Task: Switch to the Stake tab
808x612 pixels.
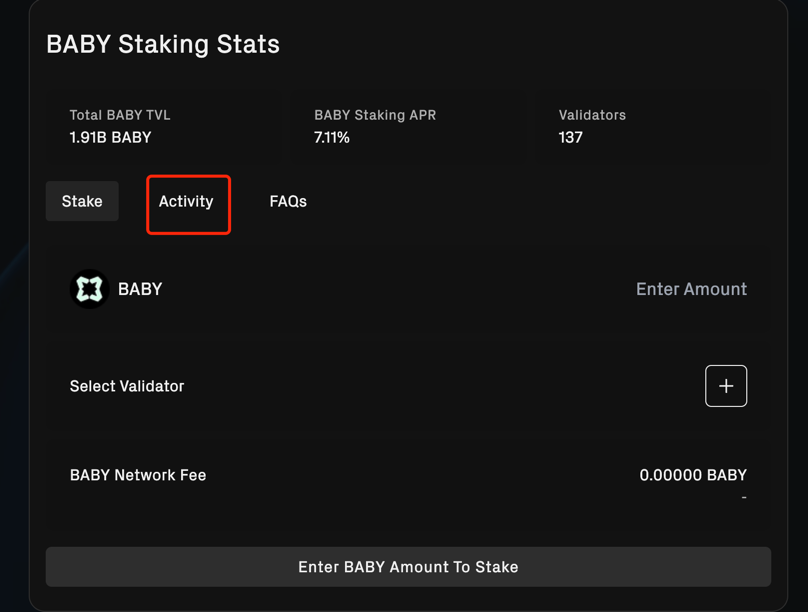Action: point(81,201)
